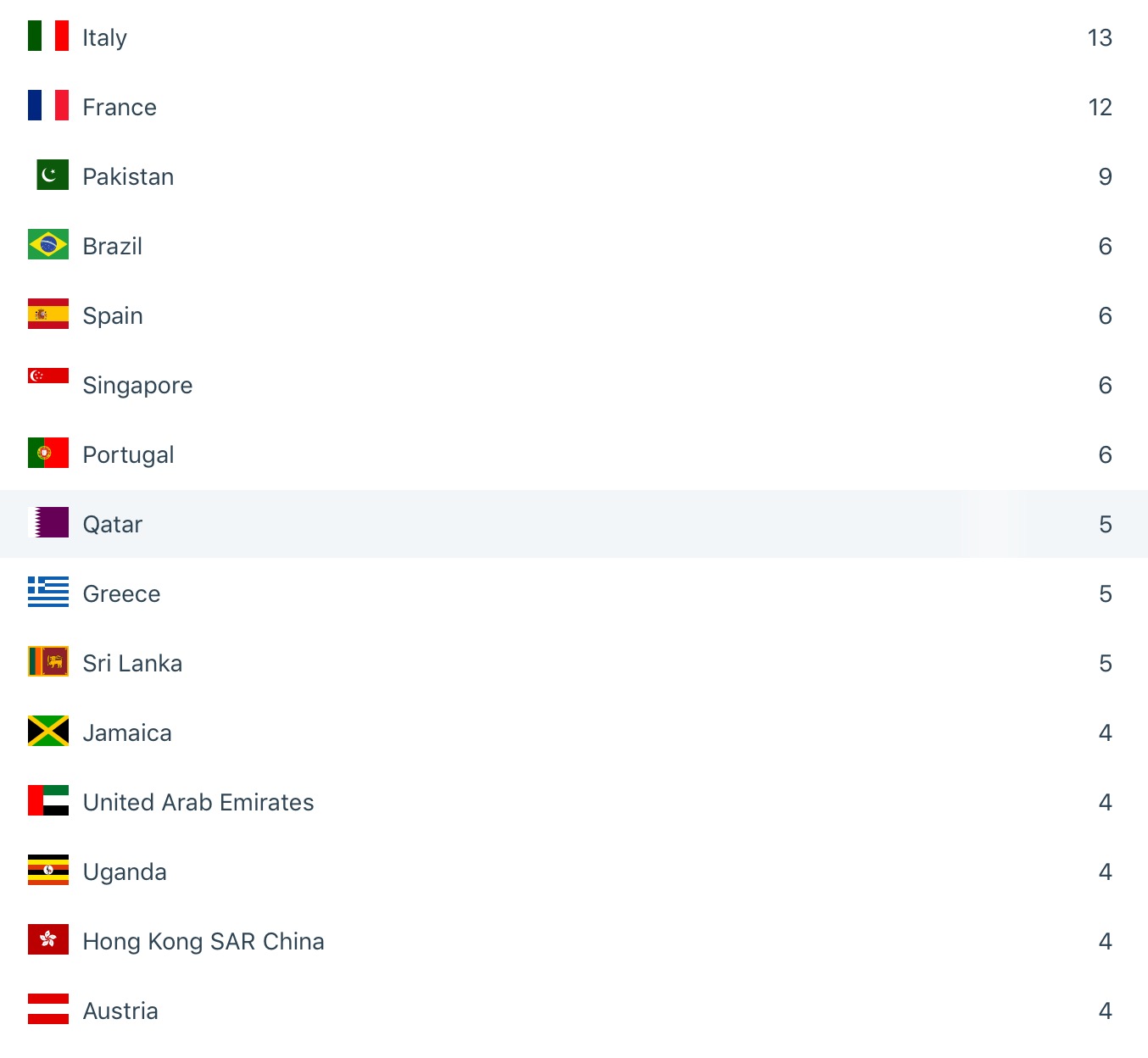Click the highlighted Qatar row count

coord(1105,524)
